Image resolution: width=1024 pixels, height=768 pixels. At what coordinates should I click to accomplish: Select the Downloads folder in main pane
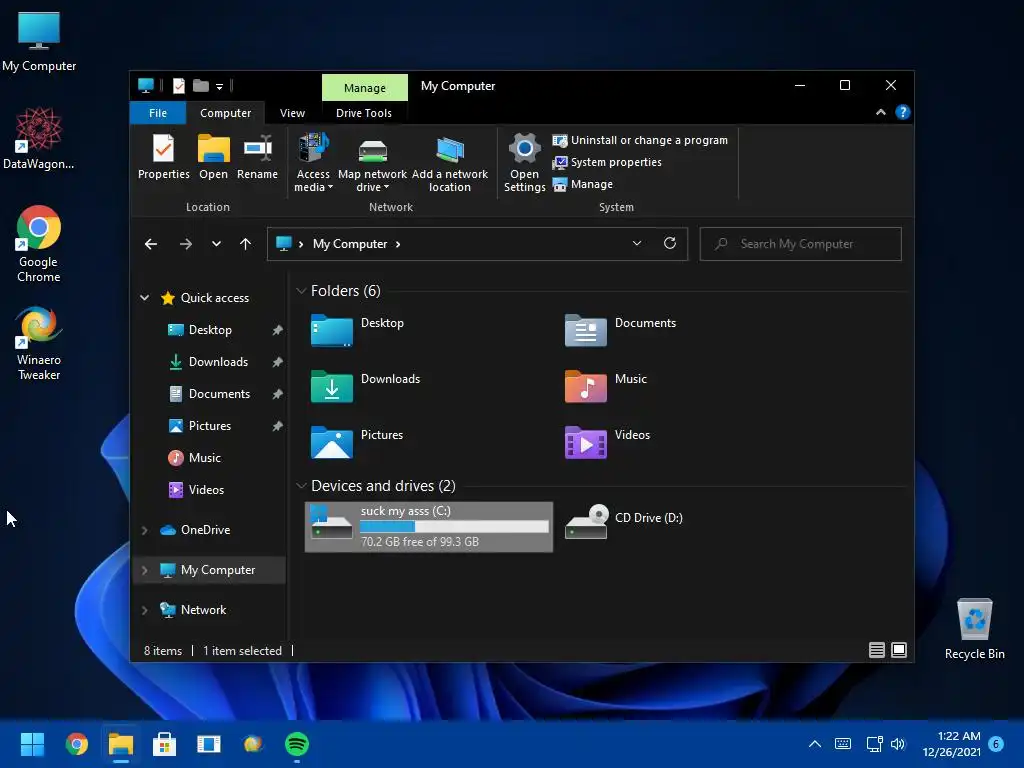click(332, 386)
